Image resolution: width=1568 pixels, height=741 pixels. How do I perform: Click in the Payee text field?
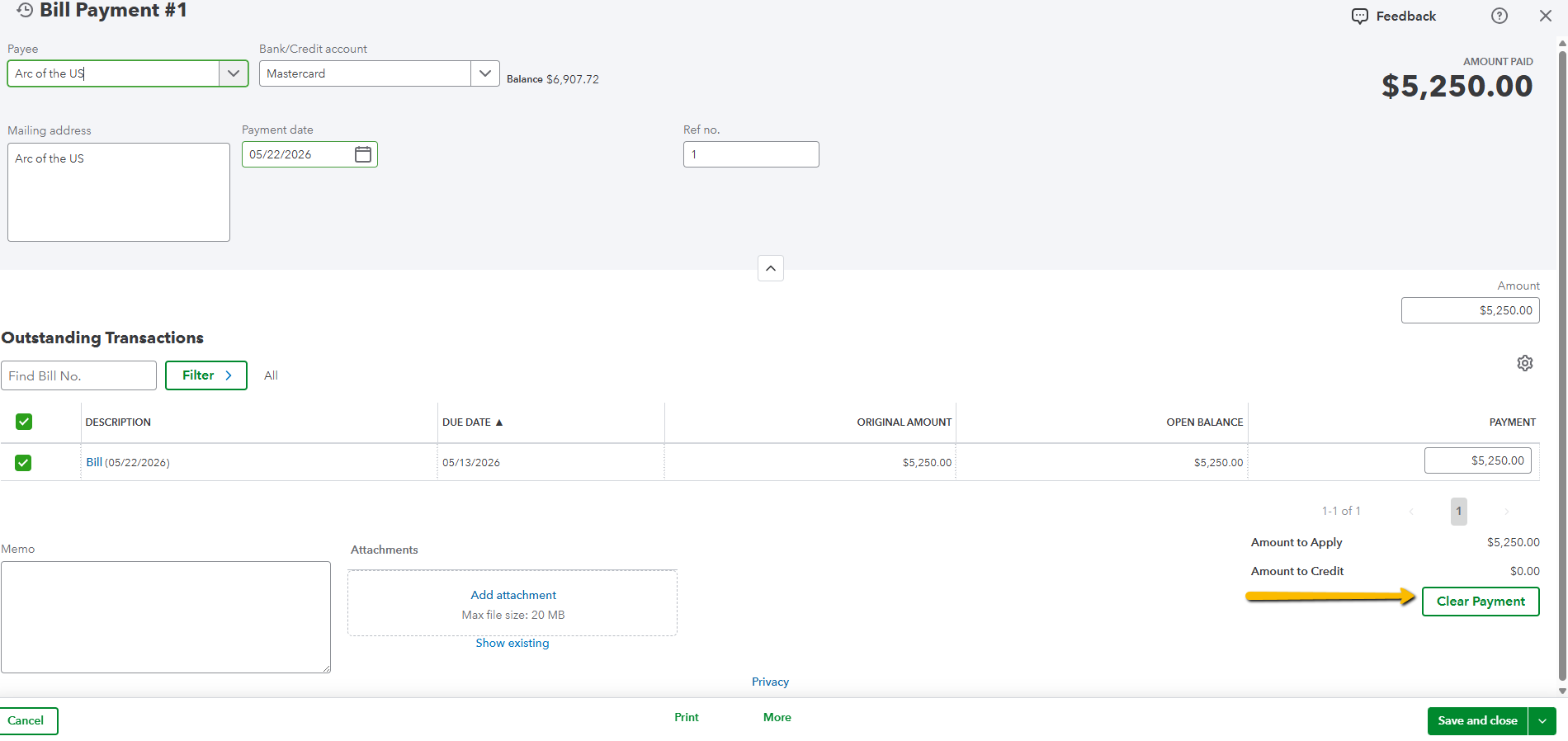coord(114,73)
